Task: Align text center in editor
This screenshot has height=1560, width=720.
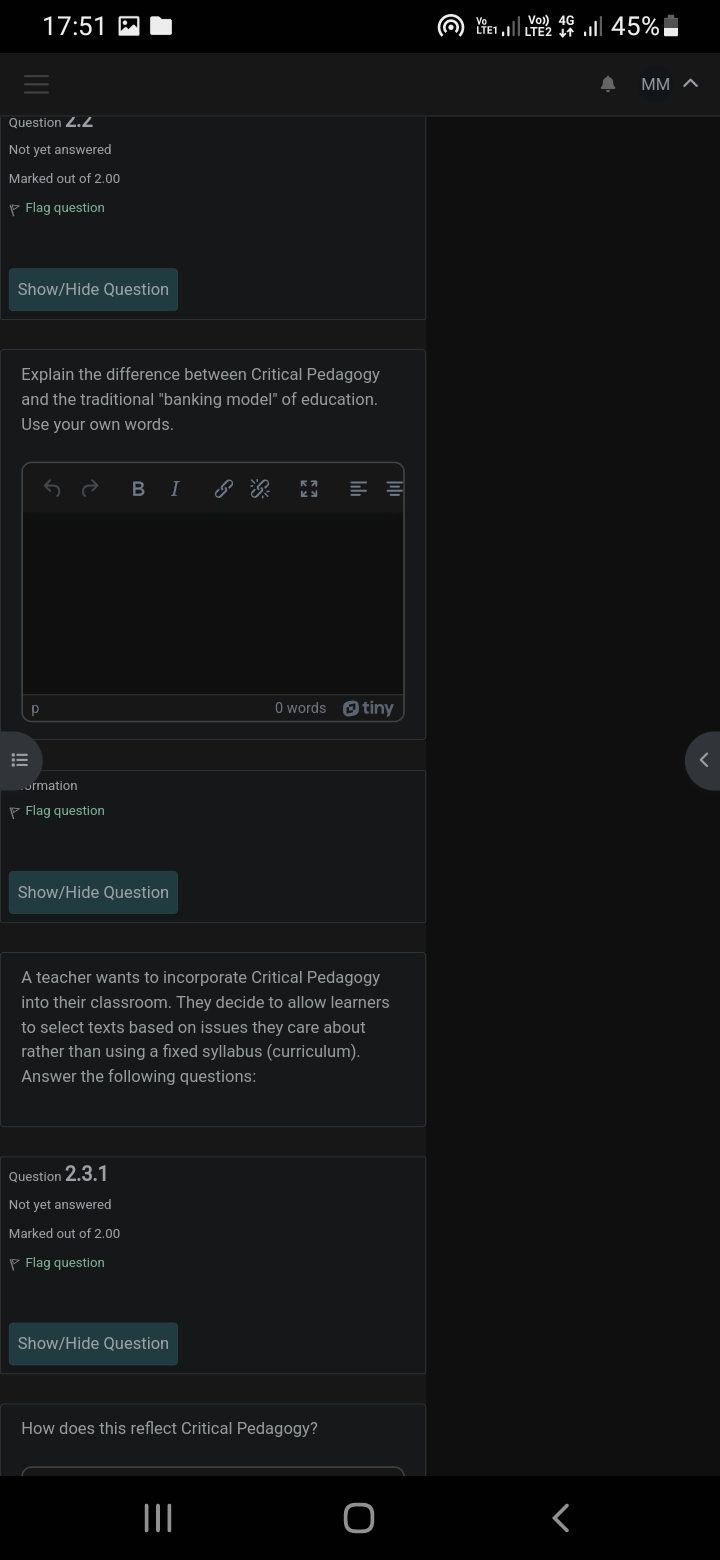Action: pyautogui.click(x=394, y=488)
